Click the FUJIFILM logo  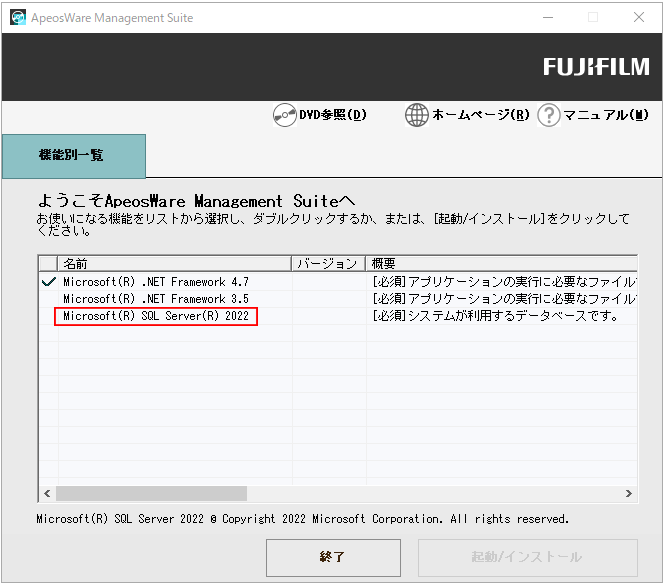pyautogui.click(x=596, y=67)
